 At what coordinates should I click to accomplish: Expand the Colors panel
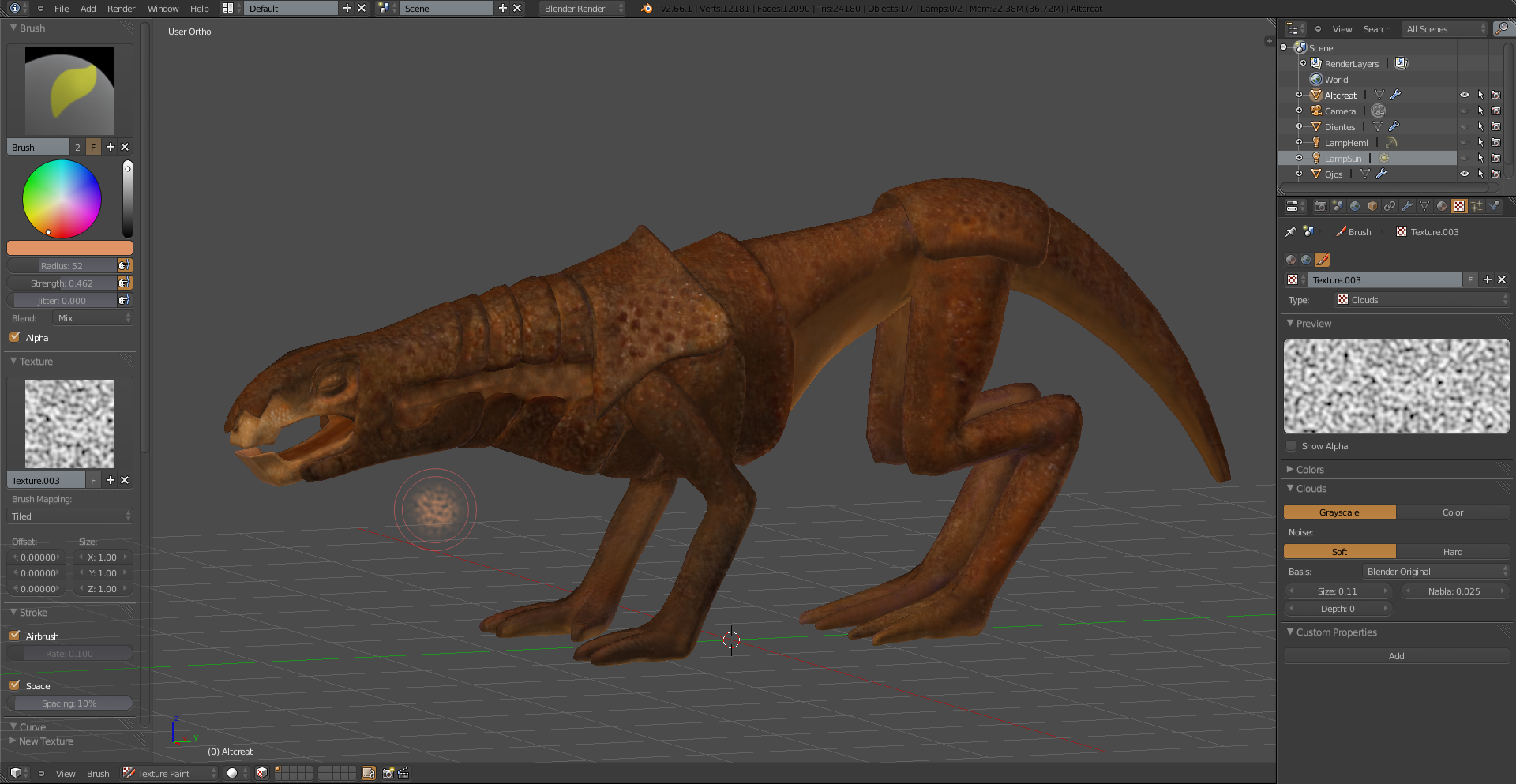tap(1309, 469)
